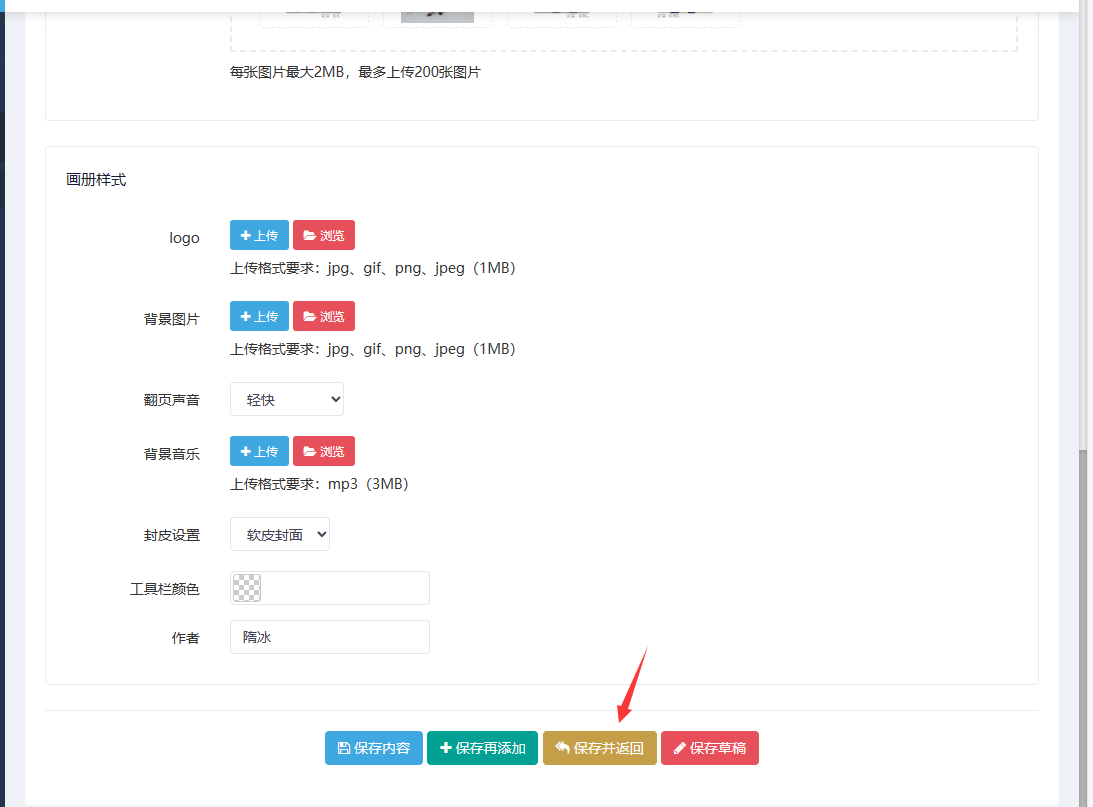The width and height of the screenshot is (1093, 807).
Task: Focus the 作者 field containing 隋冰
Action: pyautogui.click(x=330, y=637)
